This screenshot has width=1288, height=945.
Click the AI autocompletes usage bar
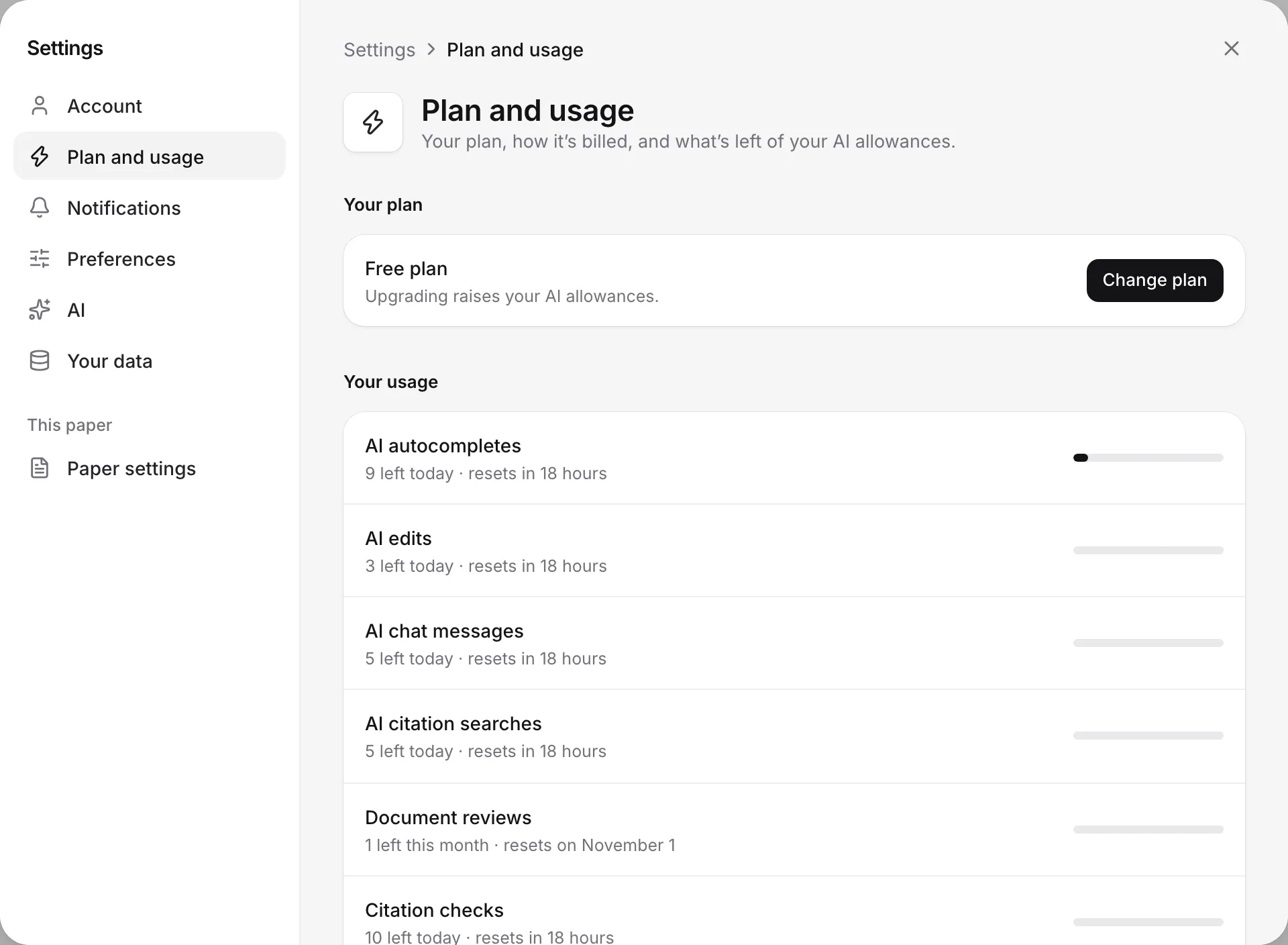(x=1148, y=458)
